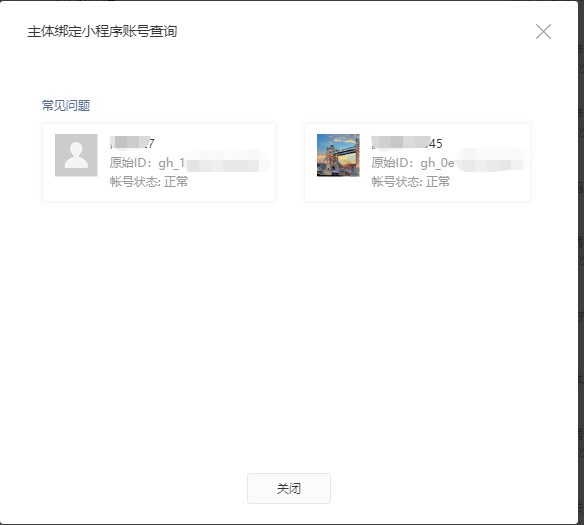The width and height of the screenshot is (584, 525).
Task: Open the Tower Bridge avatar thumbnail
Action: 338,155
